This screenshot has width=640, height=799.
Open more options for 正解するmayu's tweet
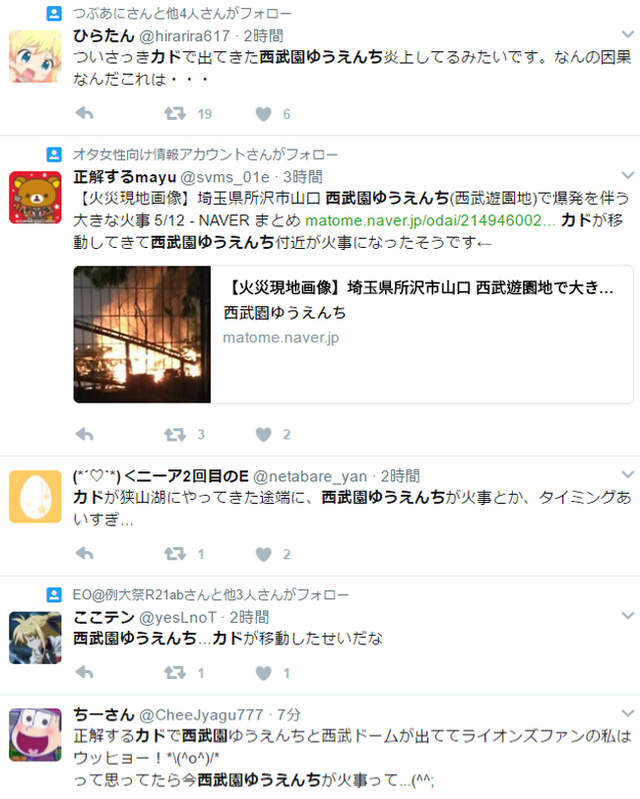pos(628,175)
